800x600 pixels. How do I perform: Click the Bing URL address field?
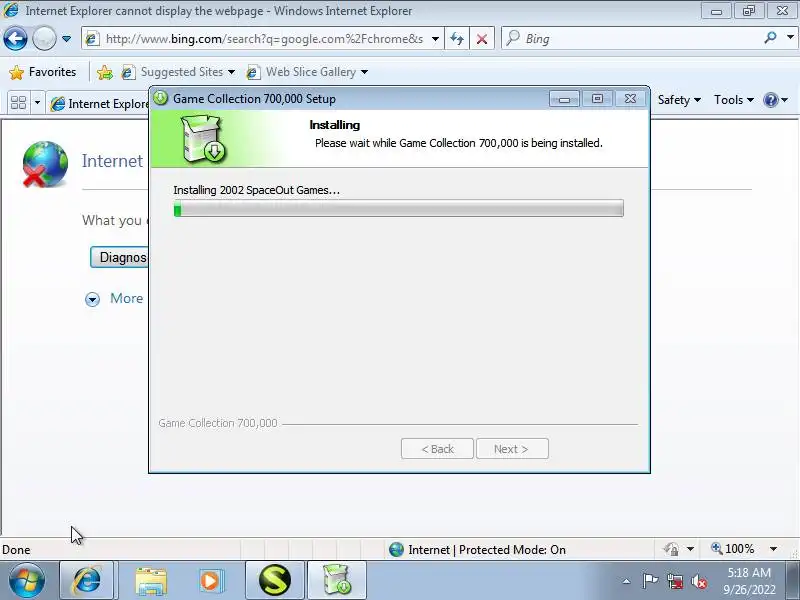pos(263,39)
